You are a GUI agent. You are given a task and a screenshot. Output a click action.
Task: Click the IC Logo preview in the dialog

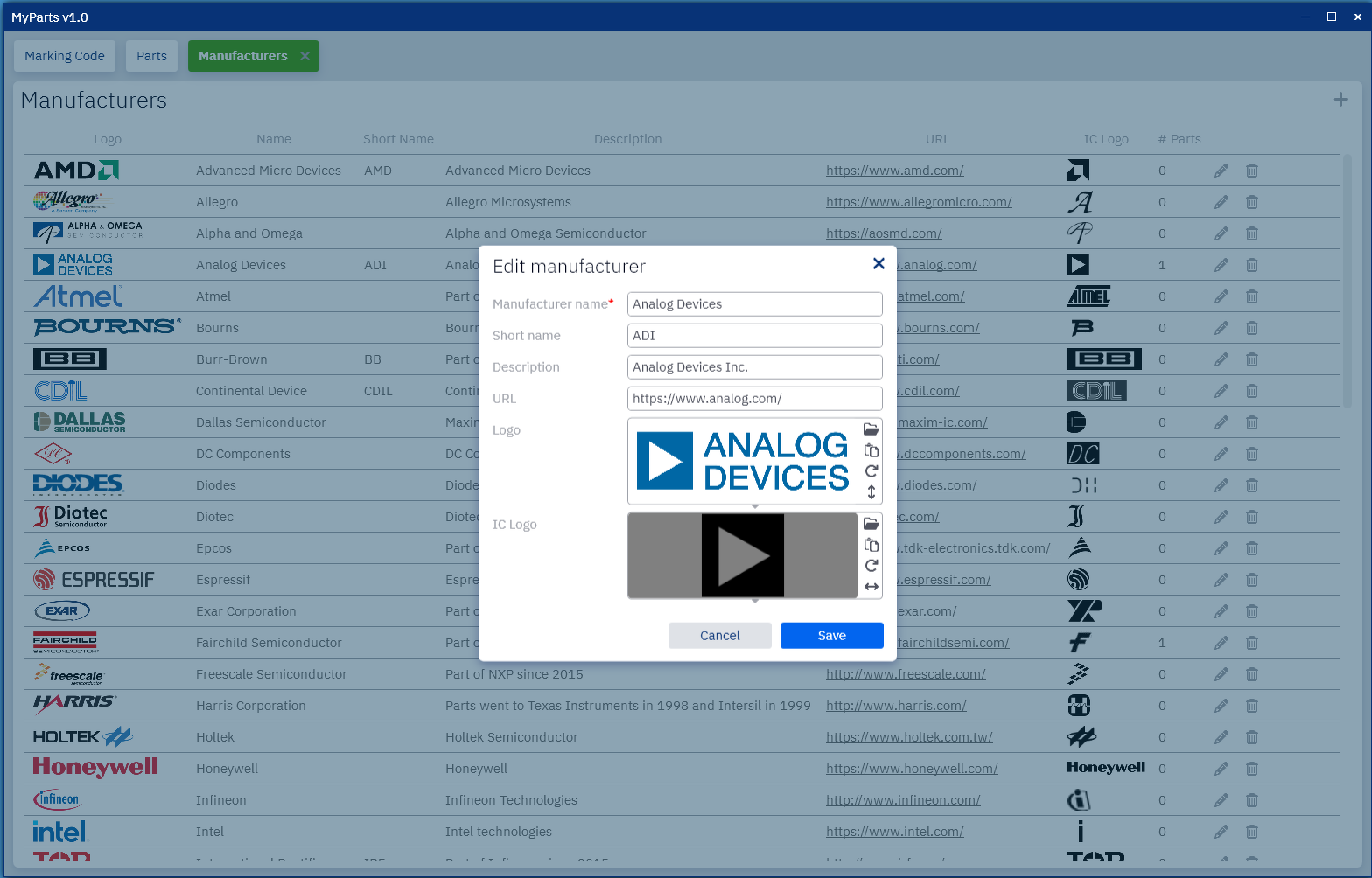[743, 555]
